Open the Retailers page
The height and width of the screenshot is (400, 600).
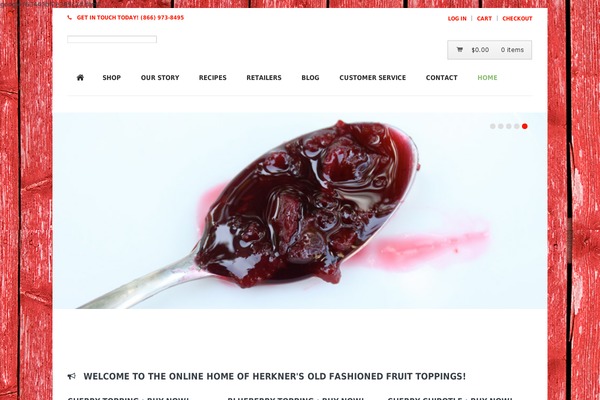(x=264, y=78)
